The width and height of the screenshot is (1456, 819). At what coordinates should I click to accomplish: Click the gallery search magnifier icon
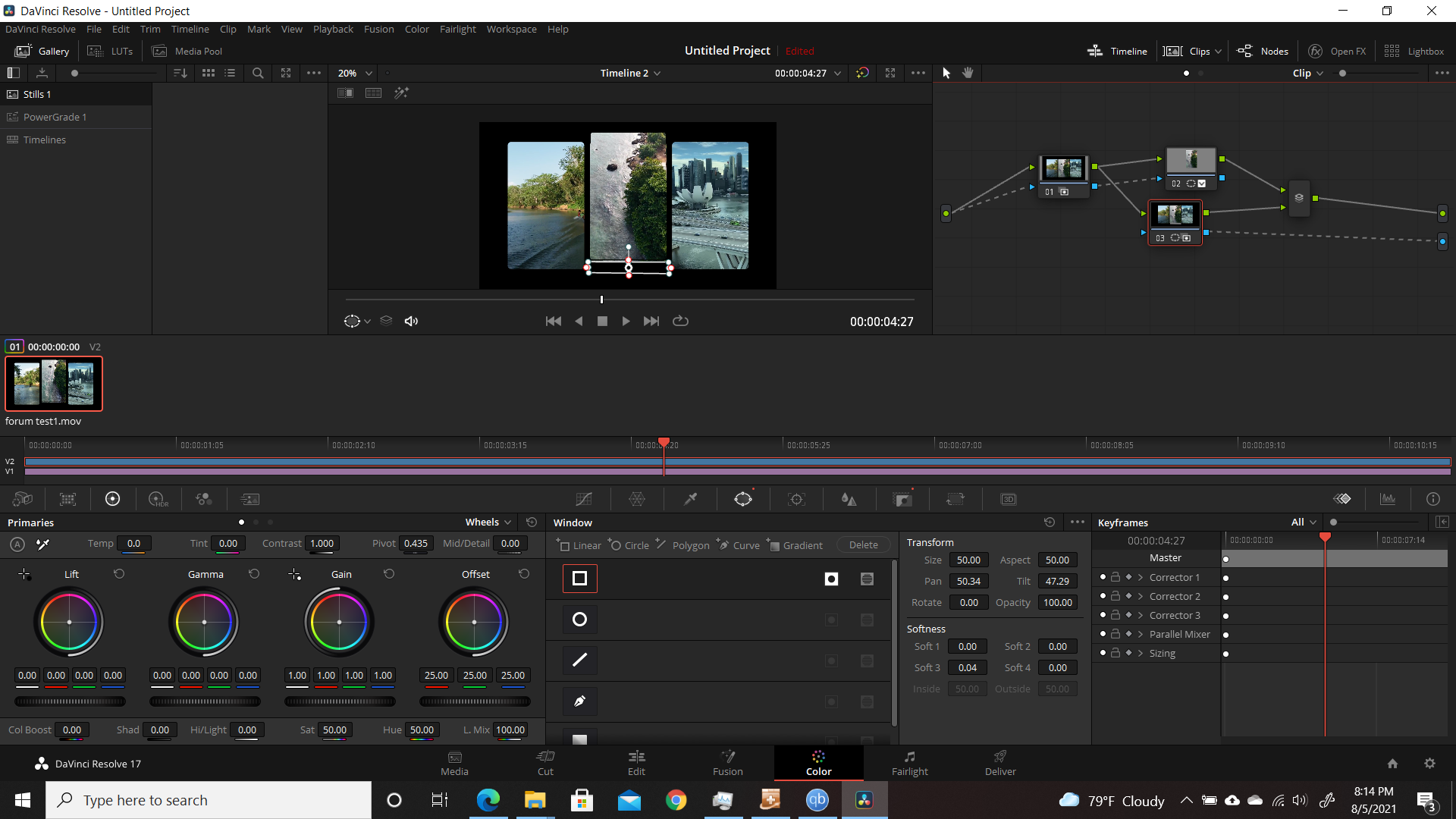(258, 73)
